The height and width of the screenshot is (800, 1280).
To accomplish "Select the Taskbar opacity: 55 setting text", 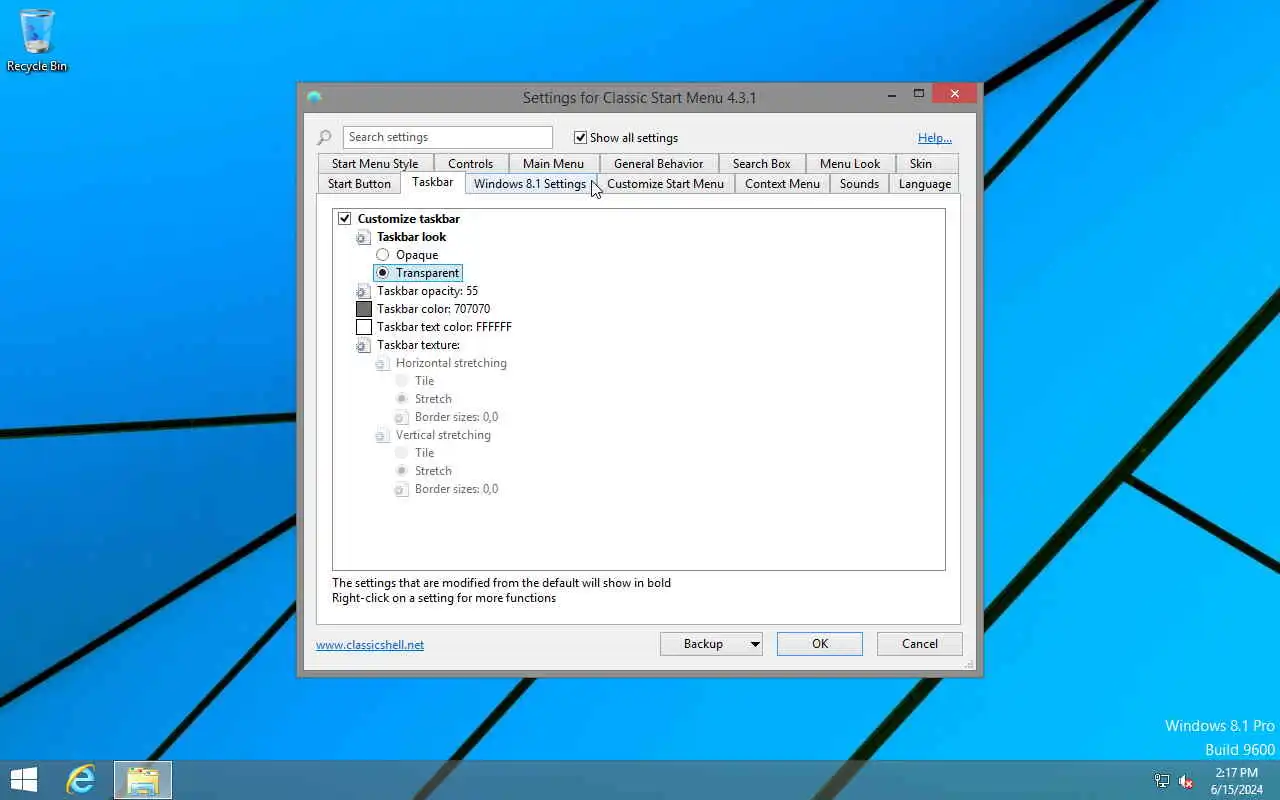I will (427, 291).
